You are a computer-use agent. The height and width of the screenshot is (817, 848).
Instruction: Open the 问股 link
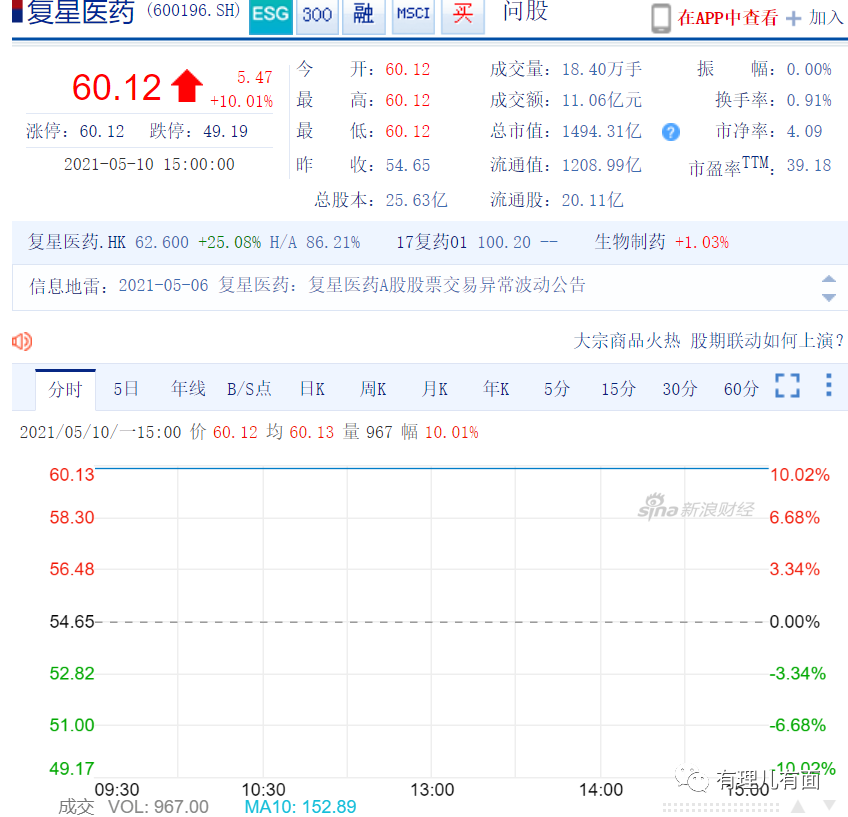(525, 12)
